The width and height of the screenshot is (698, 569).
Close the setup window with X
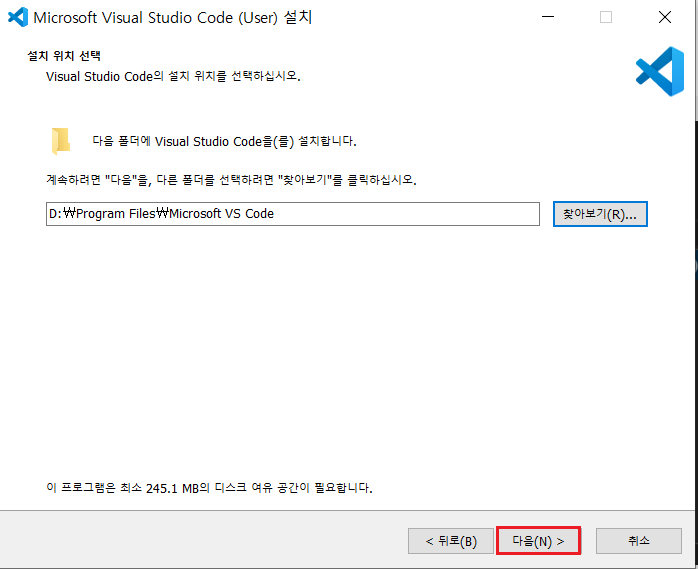click(664, 17)
